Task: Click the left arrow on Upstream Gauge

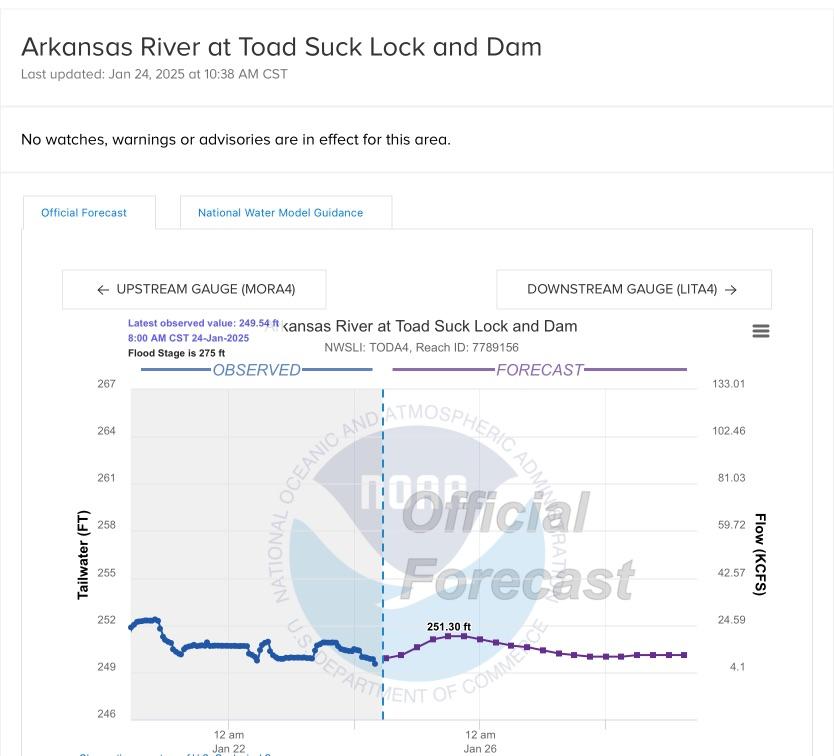Action: point(103,290)
